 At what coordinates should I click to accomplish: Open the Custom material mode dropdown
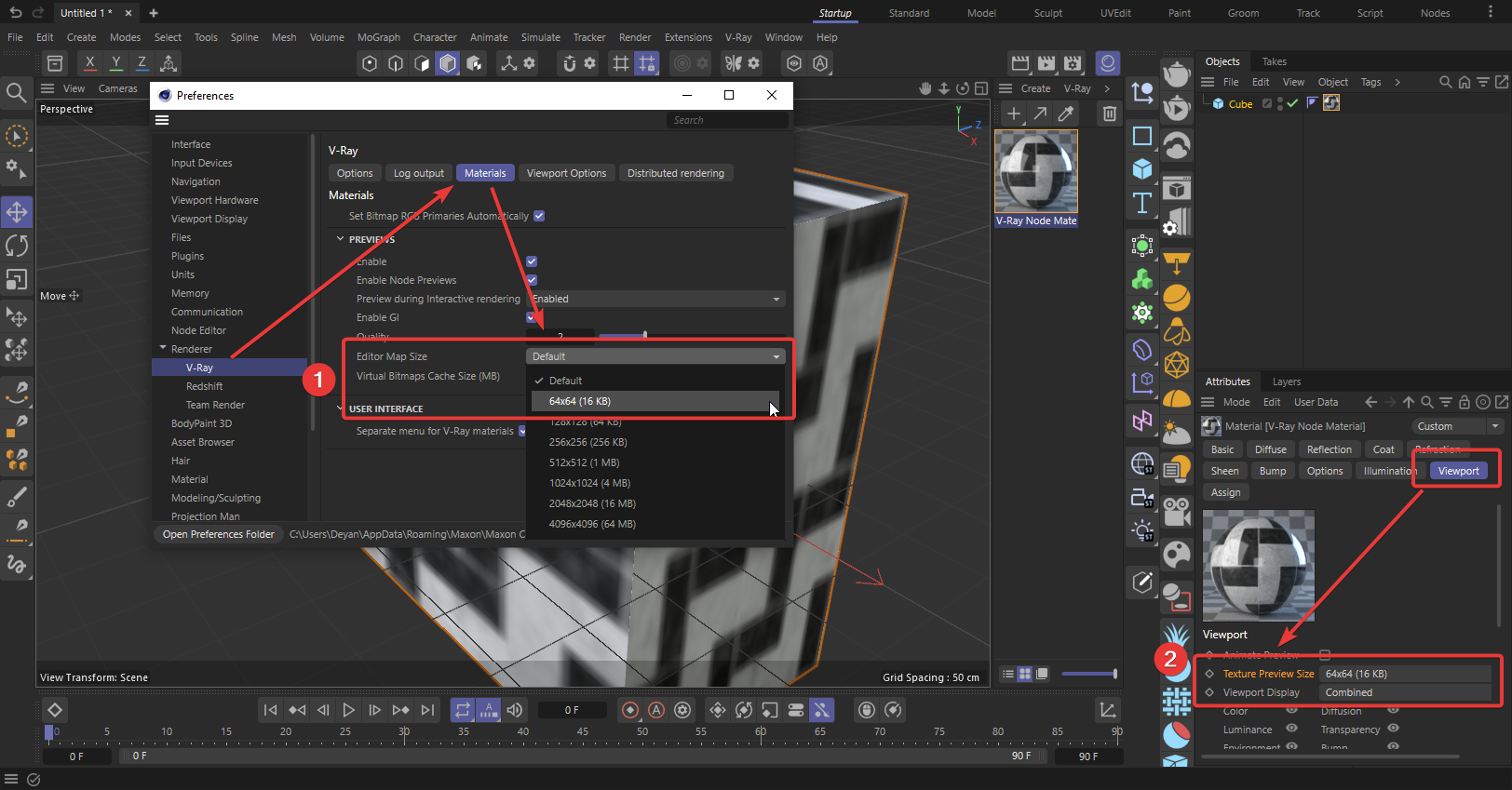1457,426
